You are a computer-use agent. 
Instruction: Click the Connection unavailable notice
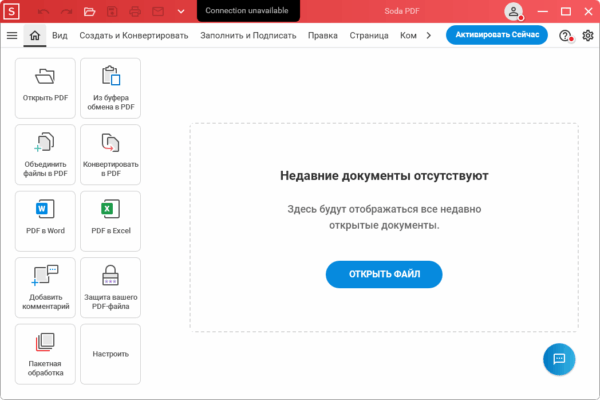click(x=248, y=11)
